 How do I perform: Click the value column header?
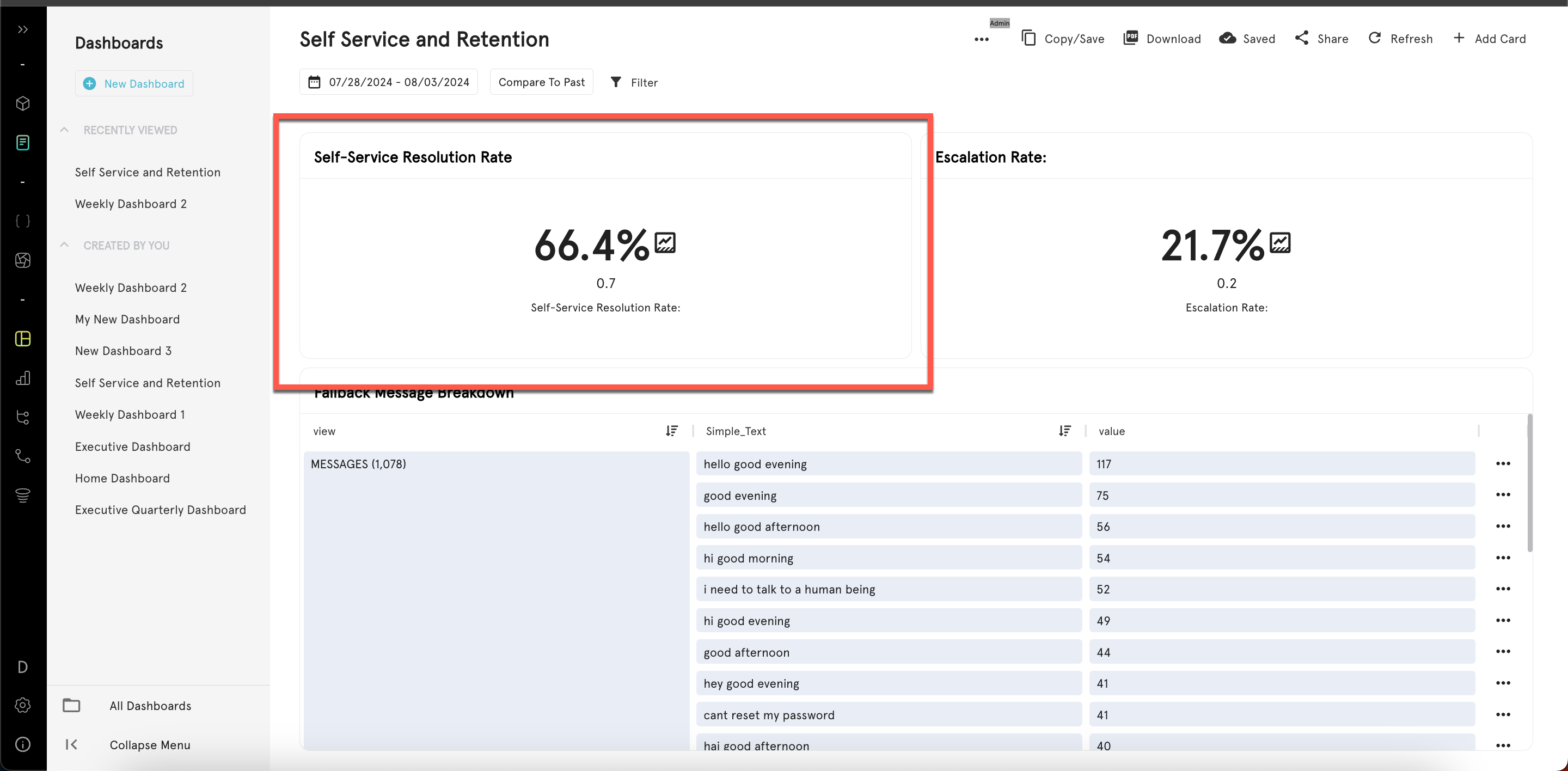pos(1111,431)
